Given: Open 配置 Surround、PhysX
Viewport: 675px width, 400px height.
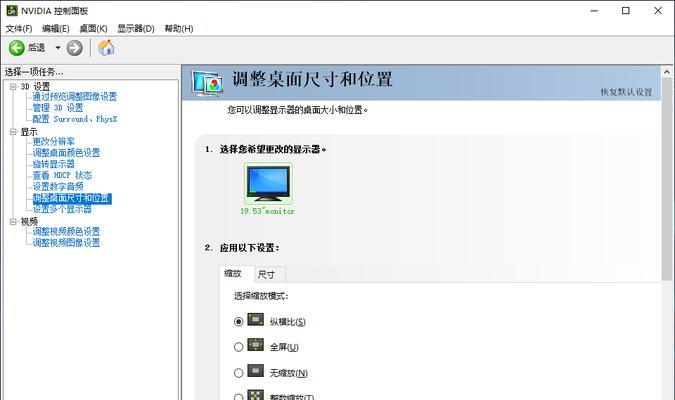Looking at the screenshot, I should click(75, 119).
